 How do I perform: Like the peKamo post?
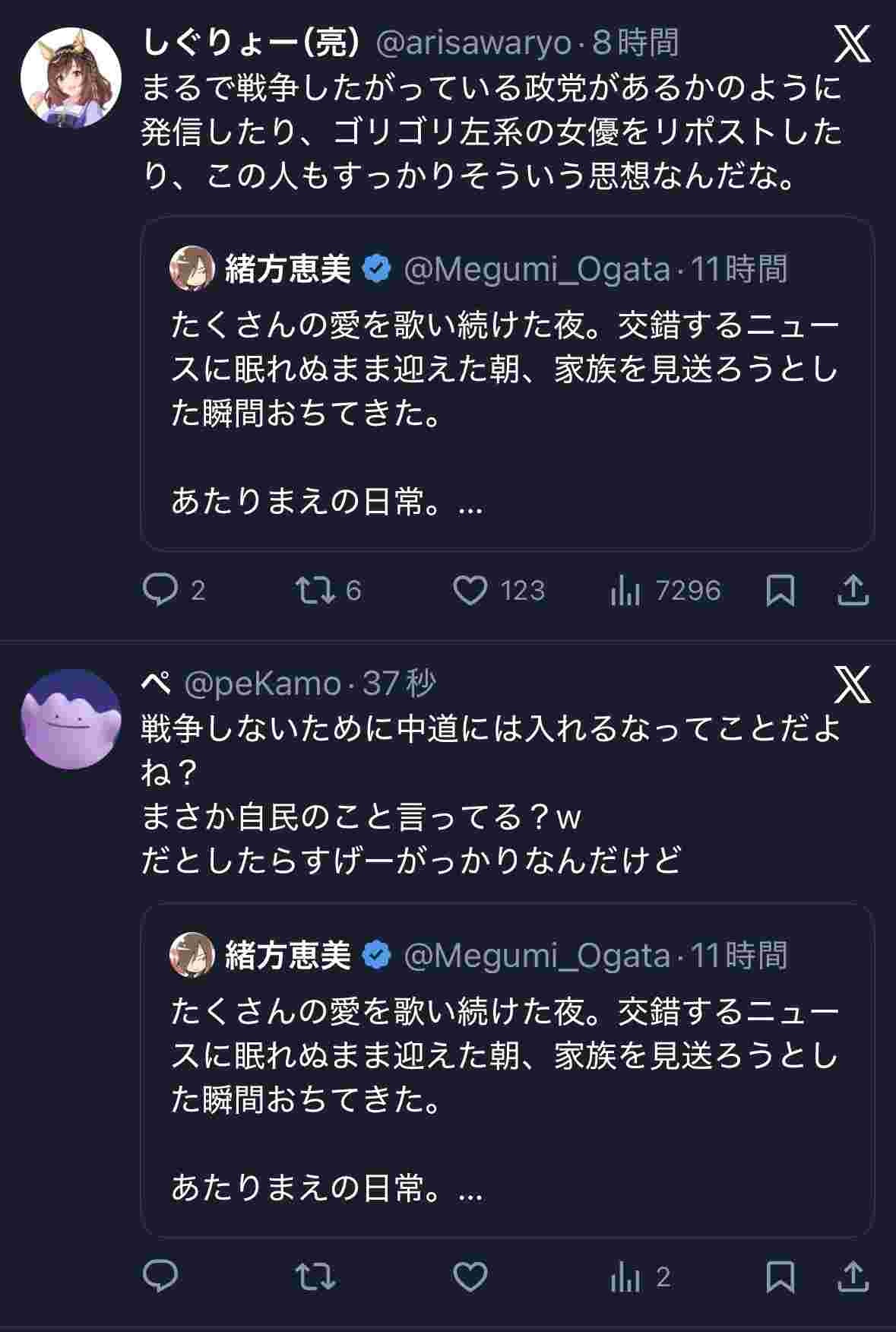click(470, 1276)
